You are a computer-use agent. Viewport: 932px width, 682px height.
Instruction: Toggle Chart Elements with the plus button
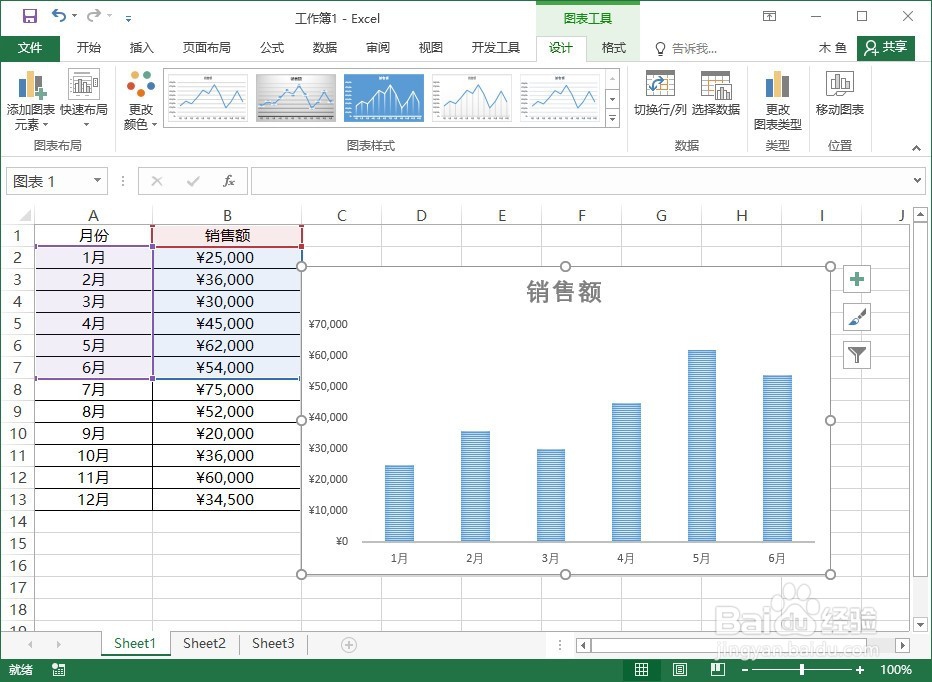pyautogui.click(x=856, y=279)
